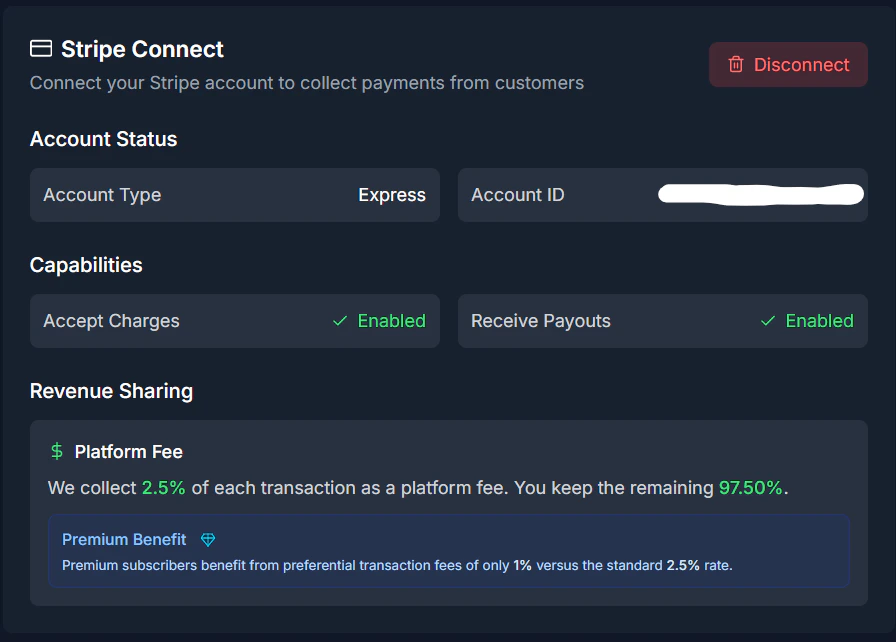Screen dimensions: 896x642
Task: Click the dollar sign icon next to Platform Fee
Action: tap(56, 451)
